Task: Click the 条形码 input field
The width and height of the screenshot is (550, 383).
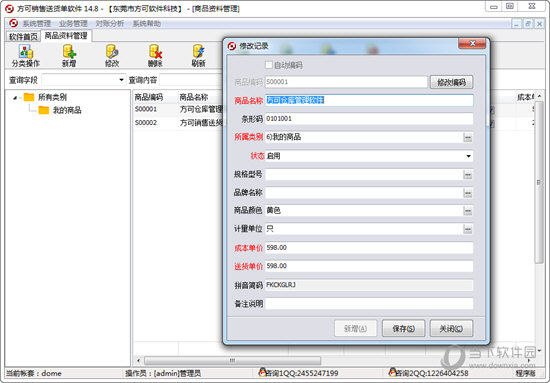Action: [369, 119]
